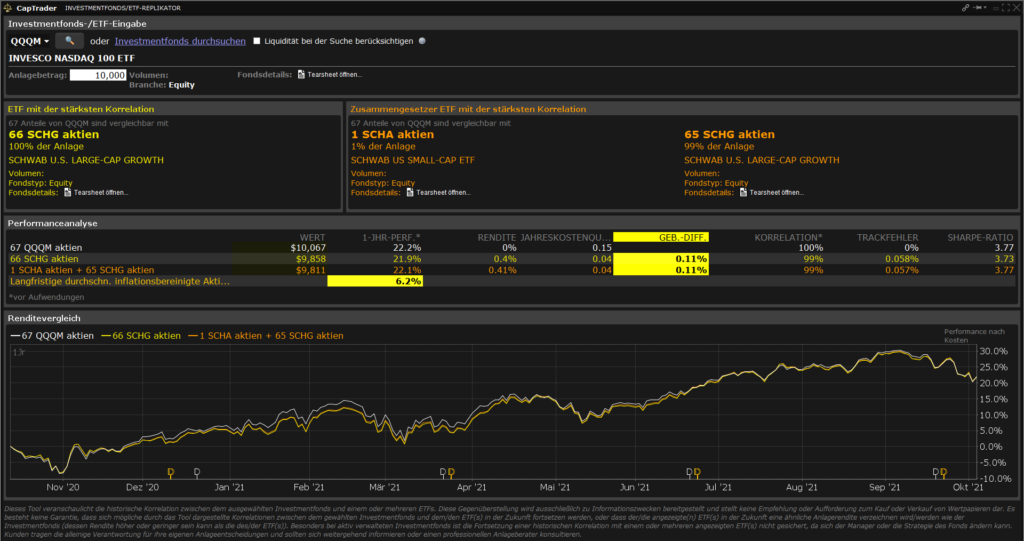Click the magnifier search button next to QQQM
Screen dimensions: 1024x541
pos(69,41)
